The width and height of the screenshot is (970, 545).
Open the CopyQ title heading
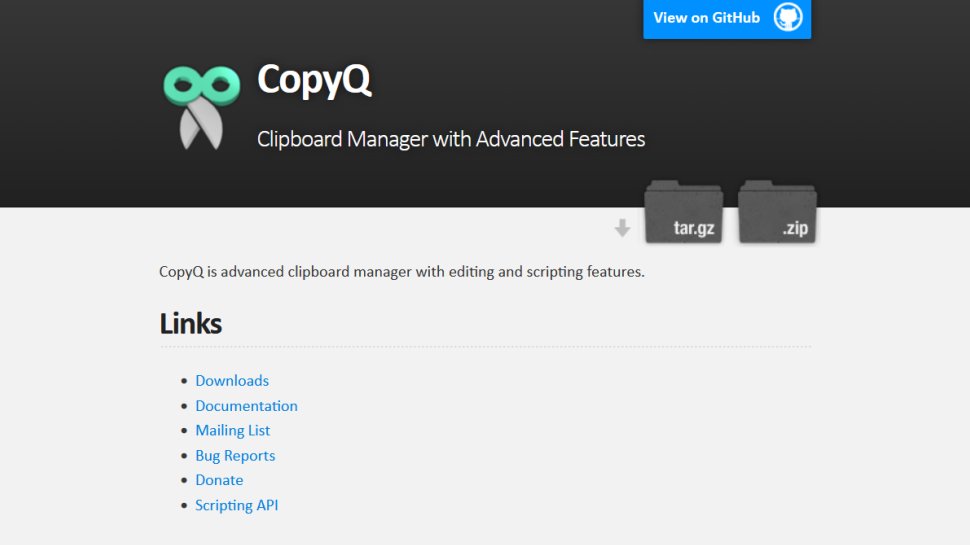pyautogui.click(x=314, y=80)
